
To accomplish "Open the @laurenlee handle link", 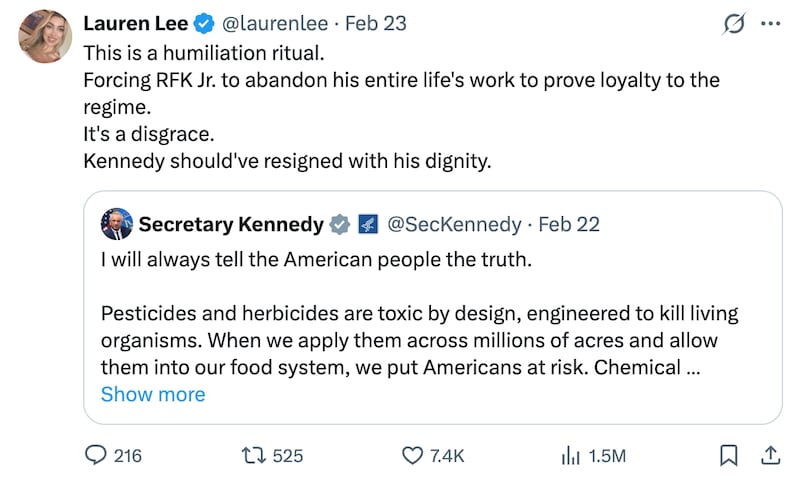I will point(265,23).
